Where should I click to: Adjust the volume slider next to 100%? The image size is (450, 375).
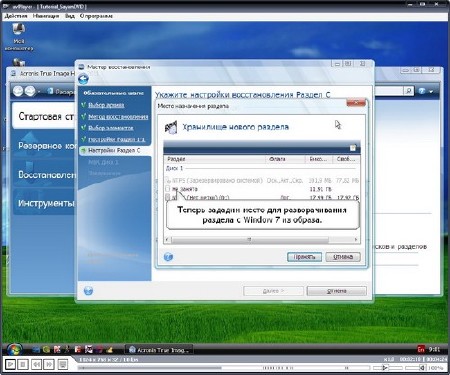click(415, 368)
